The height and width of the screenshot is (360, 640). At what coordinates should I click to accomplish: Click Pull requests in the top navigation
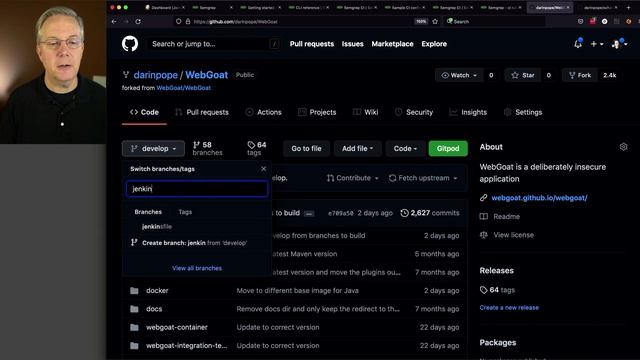point(312,44)
